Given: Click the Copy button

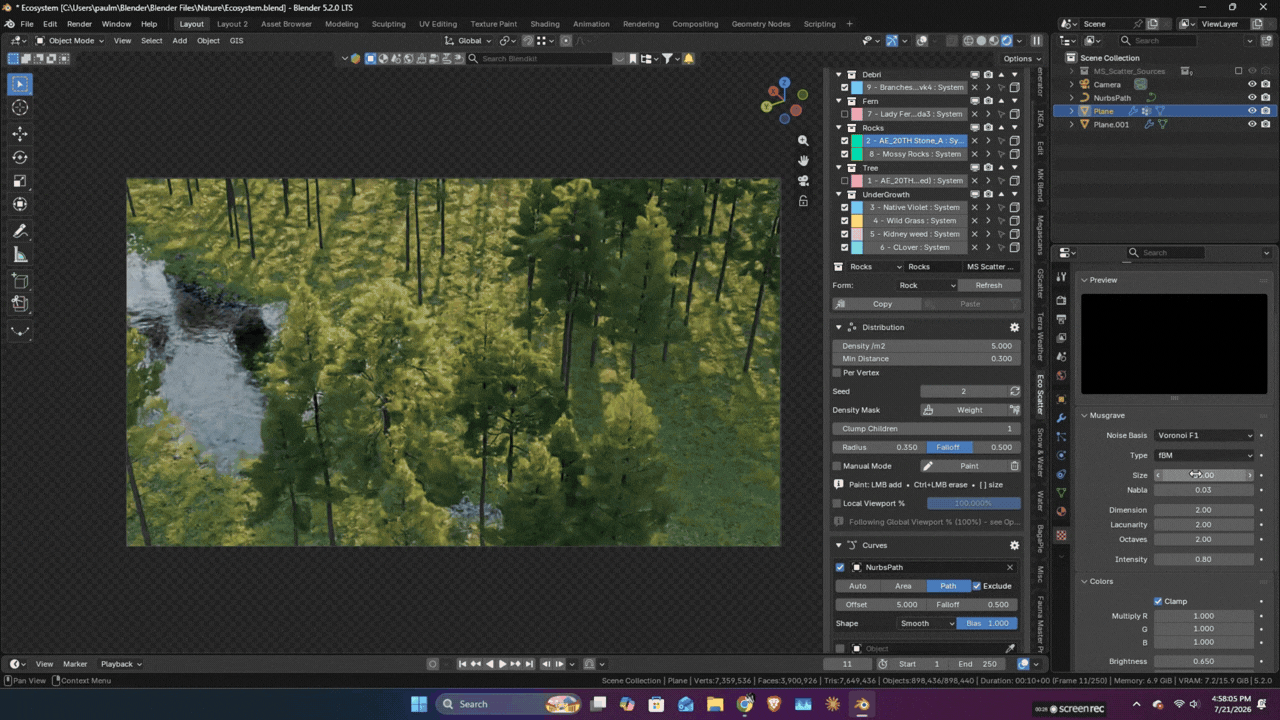Looking at the screenshot, I should [x=882, y=304].
